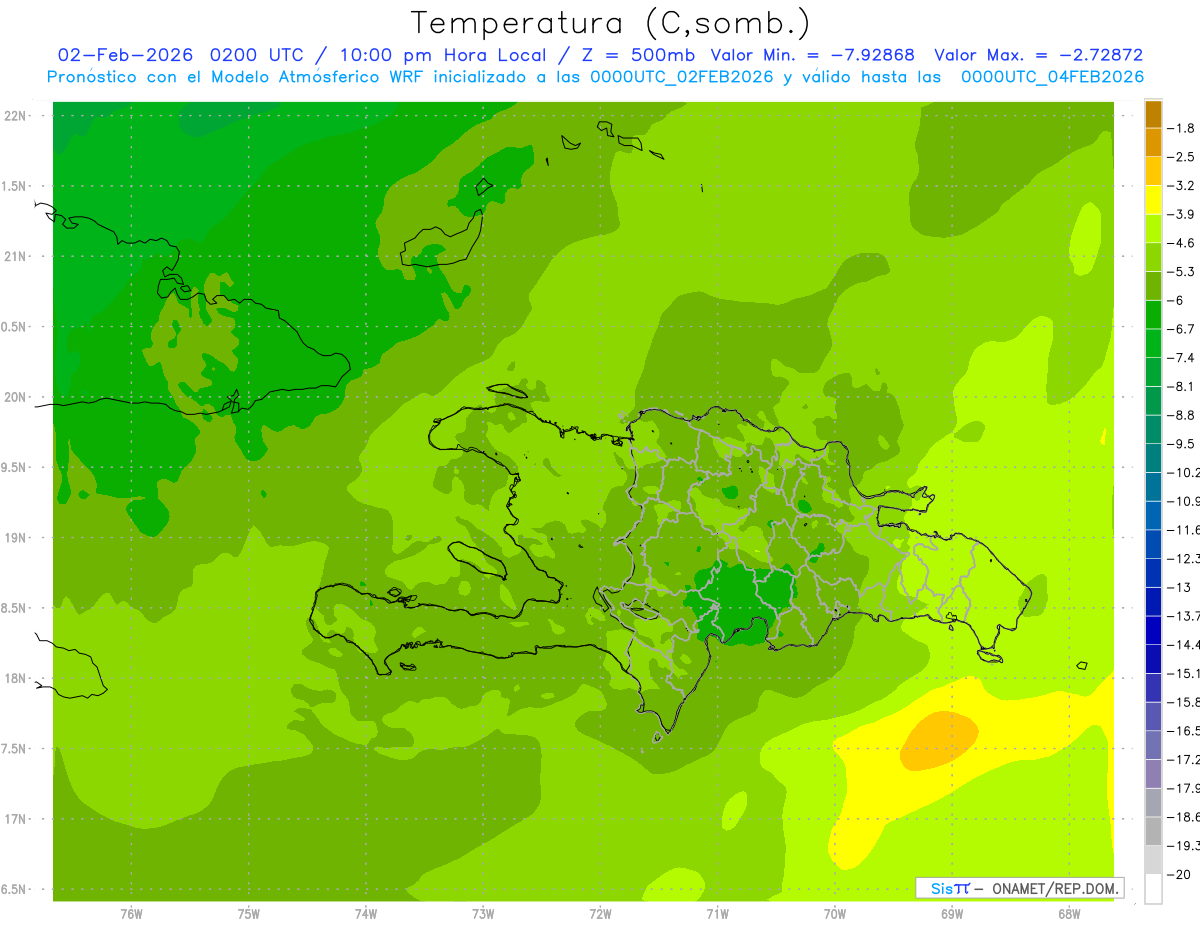This screenshot has height=927, width=1200.
Task: Pick the green swatch between -6 and -6.7
Action: point(1153,315)
